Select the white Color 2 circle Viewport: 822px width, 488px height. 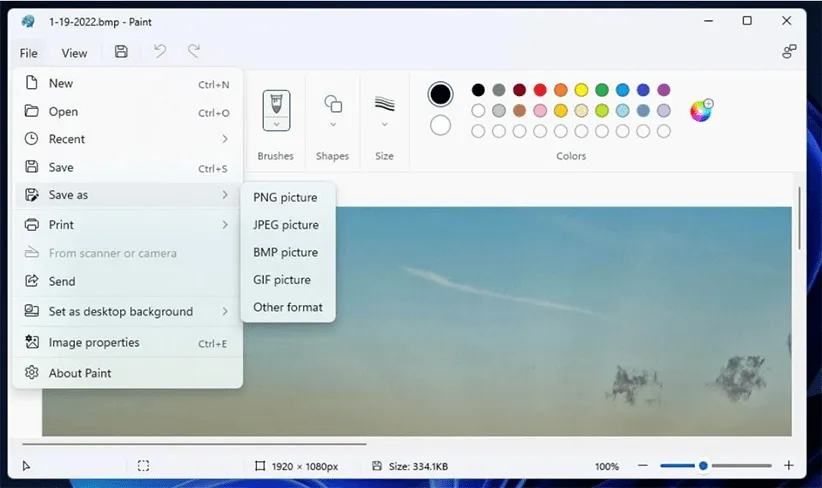[x=440, y=126]
